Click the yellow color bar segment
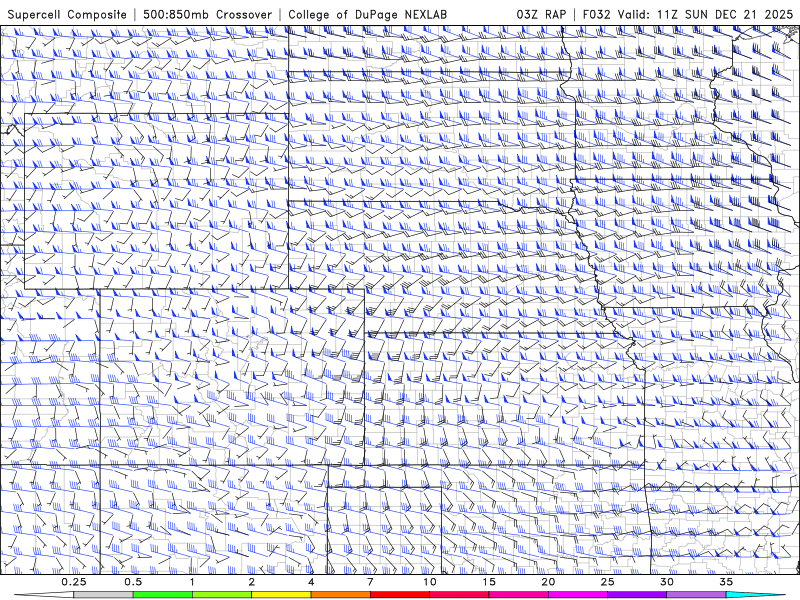Viewport: 800px width, 600px height. click(x=281, y=595)
